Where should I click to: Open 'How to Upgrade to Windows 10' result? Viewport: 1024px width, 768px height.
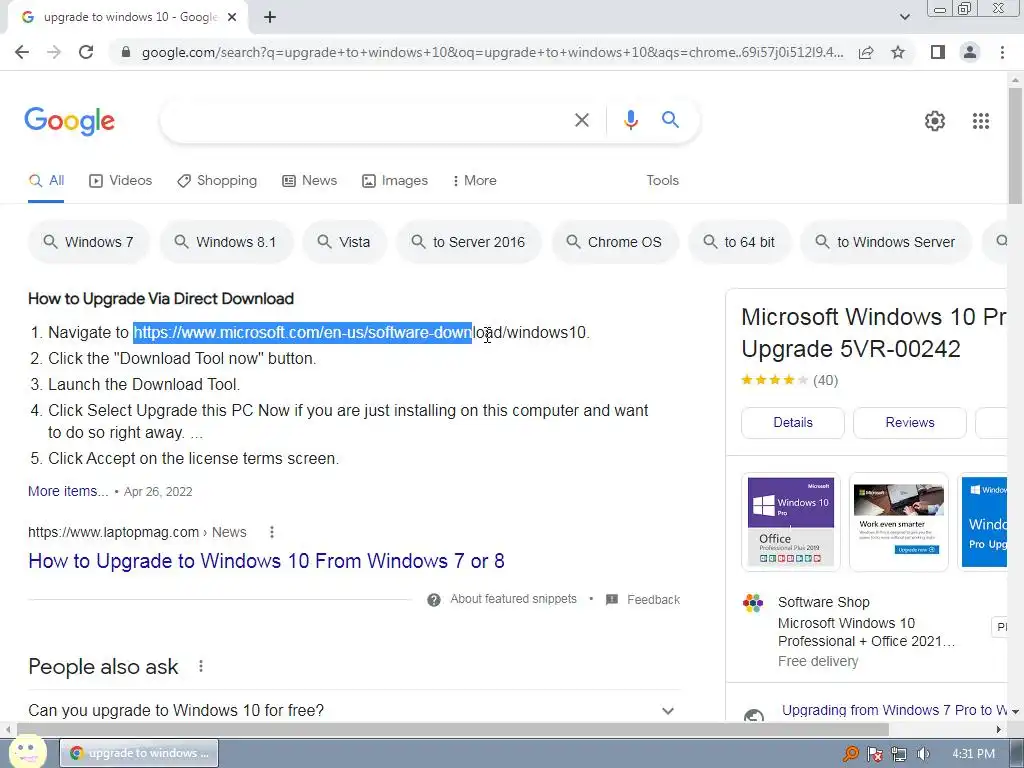(x=266, y=561)
